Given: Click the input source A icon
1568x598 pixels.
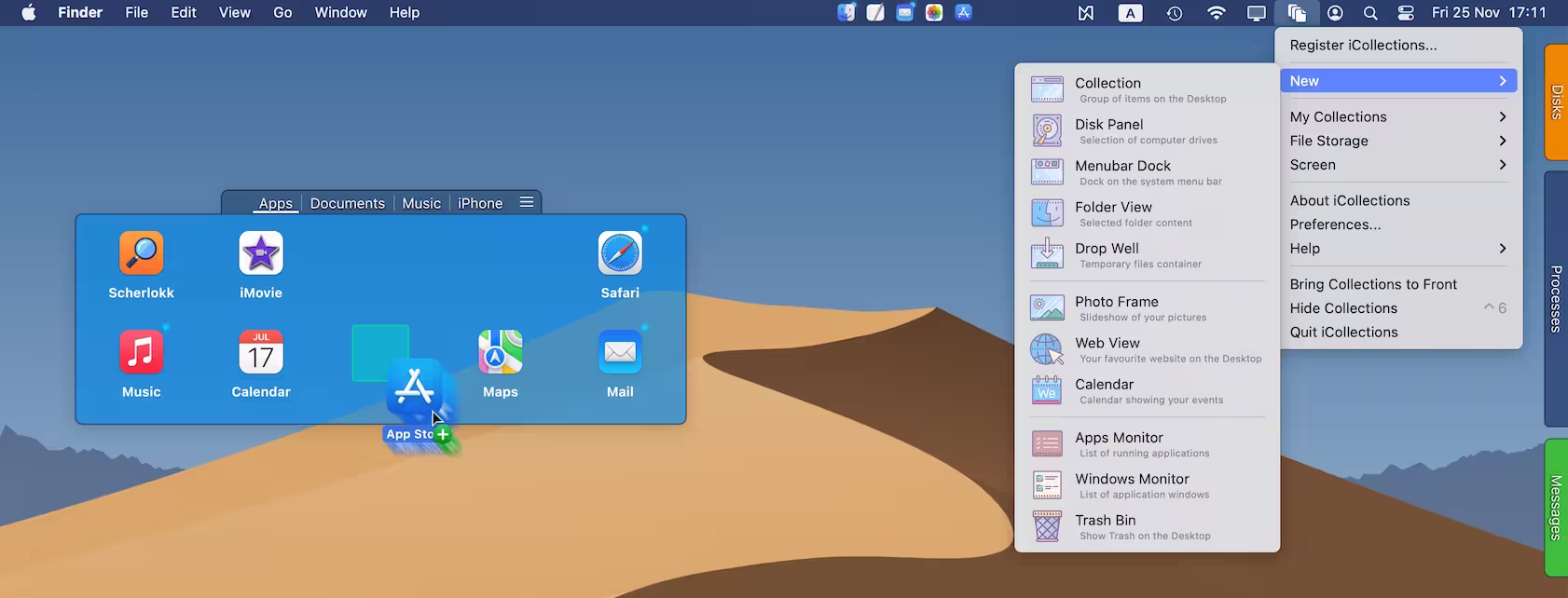Looking at the screenshot, I should pyautogui.click(x=1130, y=13).
